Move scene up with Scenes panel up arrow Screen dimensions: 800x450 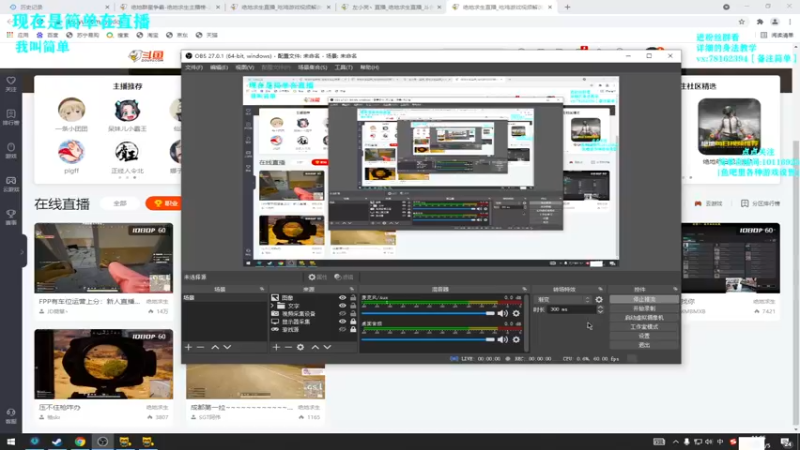coord(215,347)
